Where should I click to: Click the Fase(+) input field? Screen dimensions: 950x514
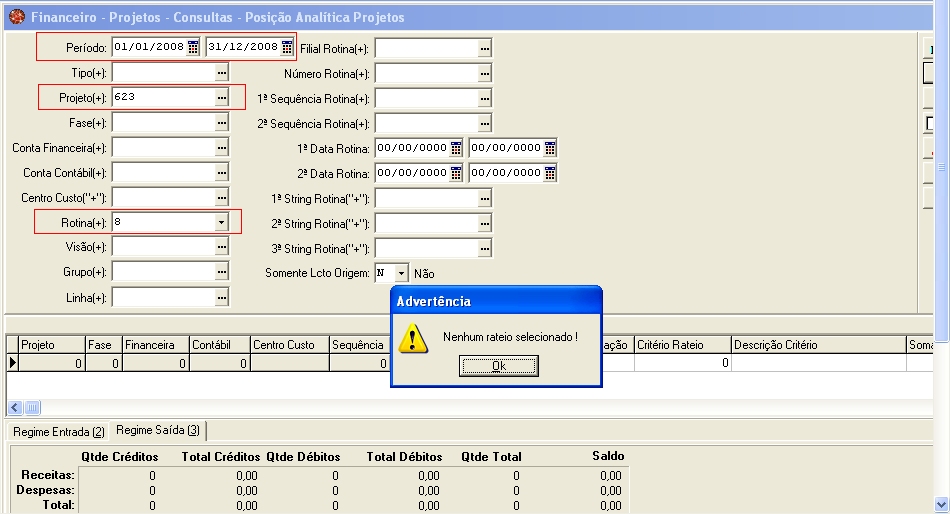tap(164, 123)
